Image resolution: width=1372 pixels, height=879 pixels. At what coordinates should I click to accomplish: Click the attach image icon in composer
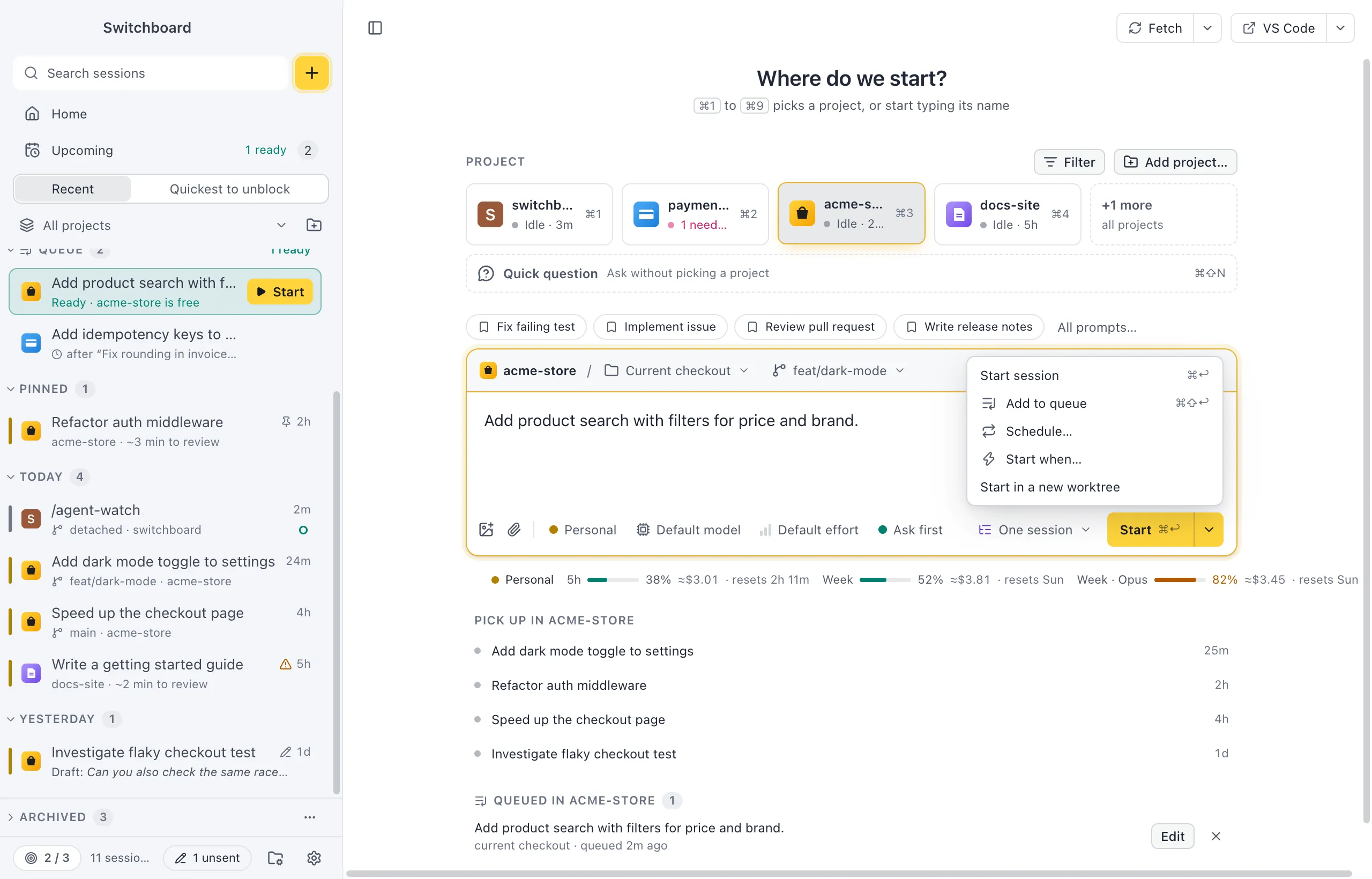(486, 530)
